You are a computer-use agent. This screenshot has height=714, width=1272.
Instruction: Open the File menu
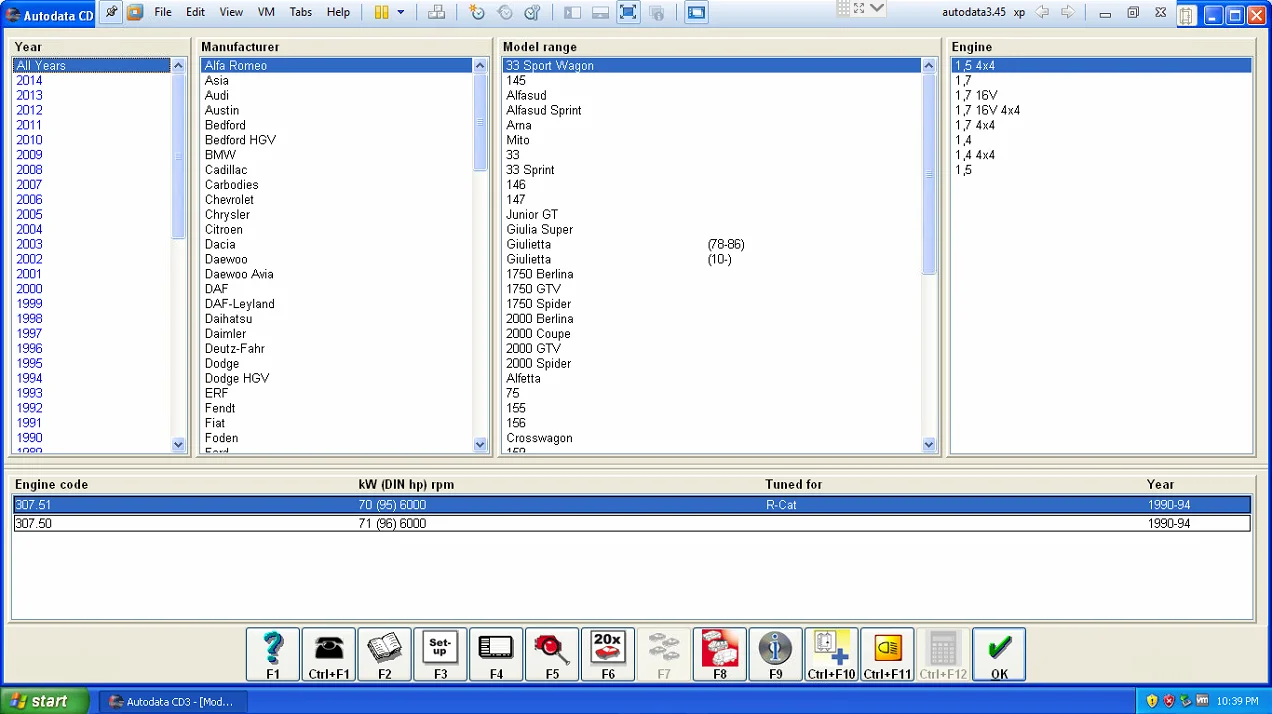point(163,12)
